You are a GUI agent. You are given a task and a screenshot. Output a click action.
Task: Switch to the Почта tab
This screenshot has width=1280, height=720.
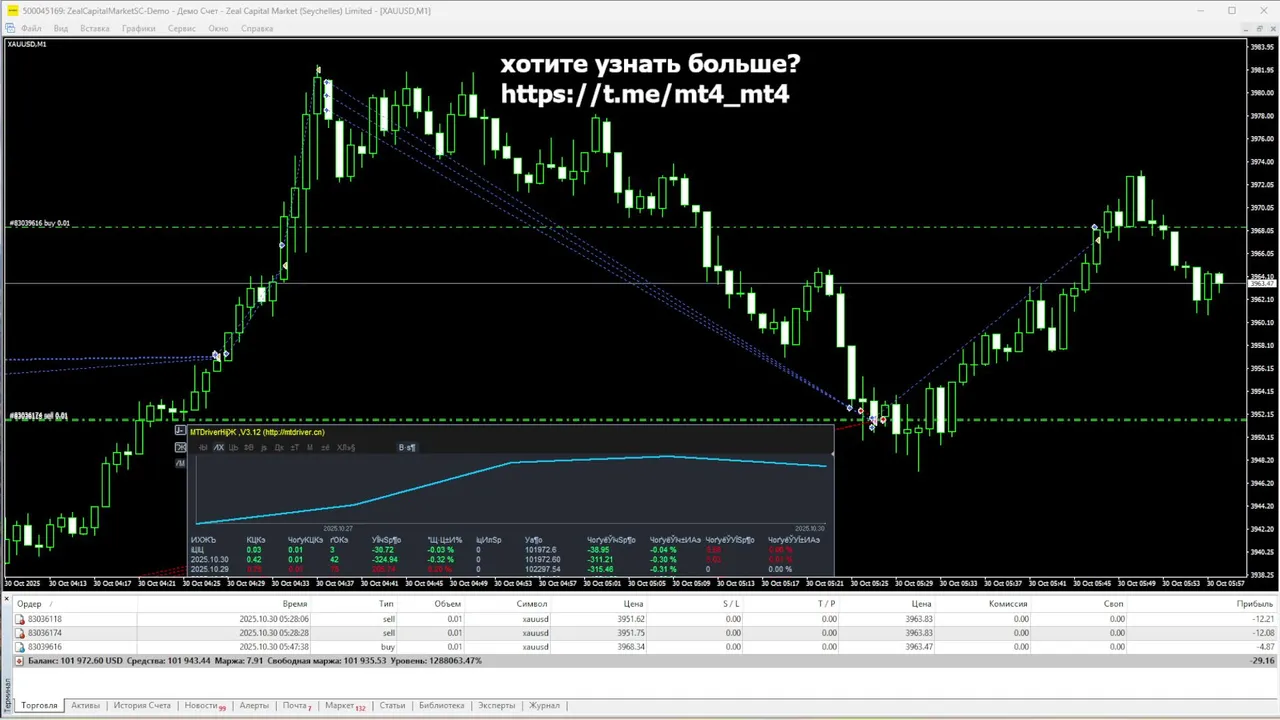point(296,706)
